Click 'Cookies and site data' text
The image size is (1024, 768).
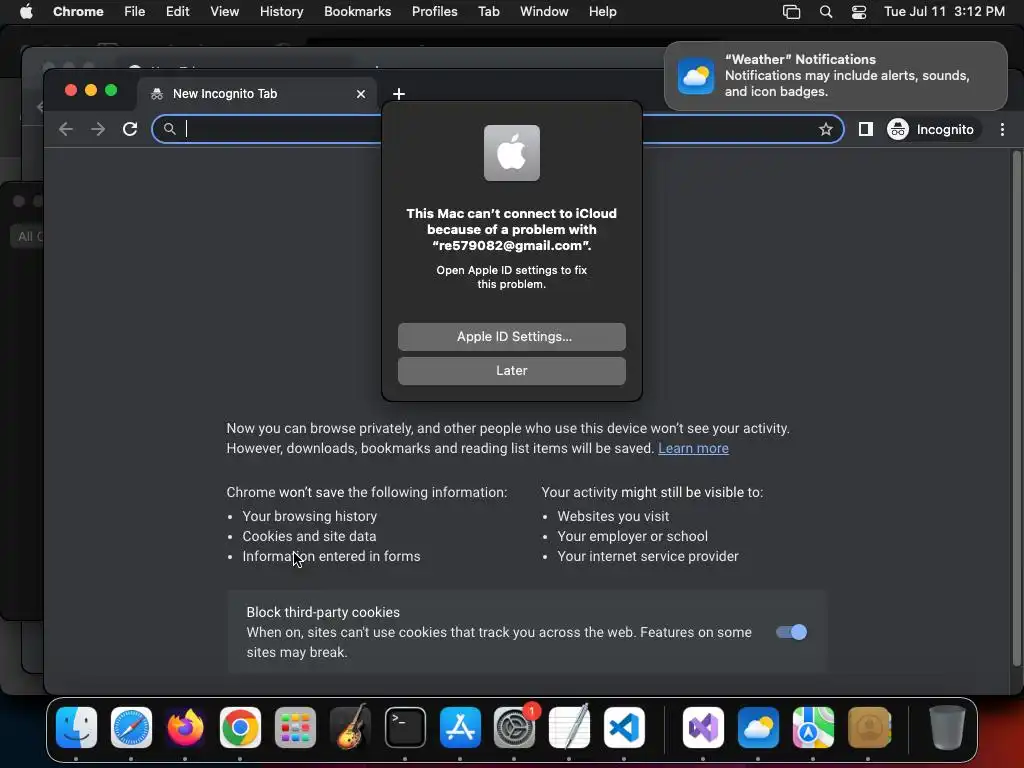[x=309, y=537]
